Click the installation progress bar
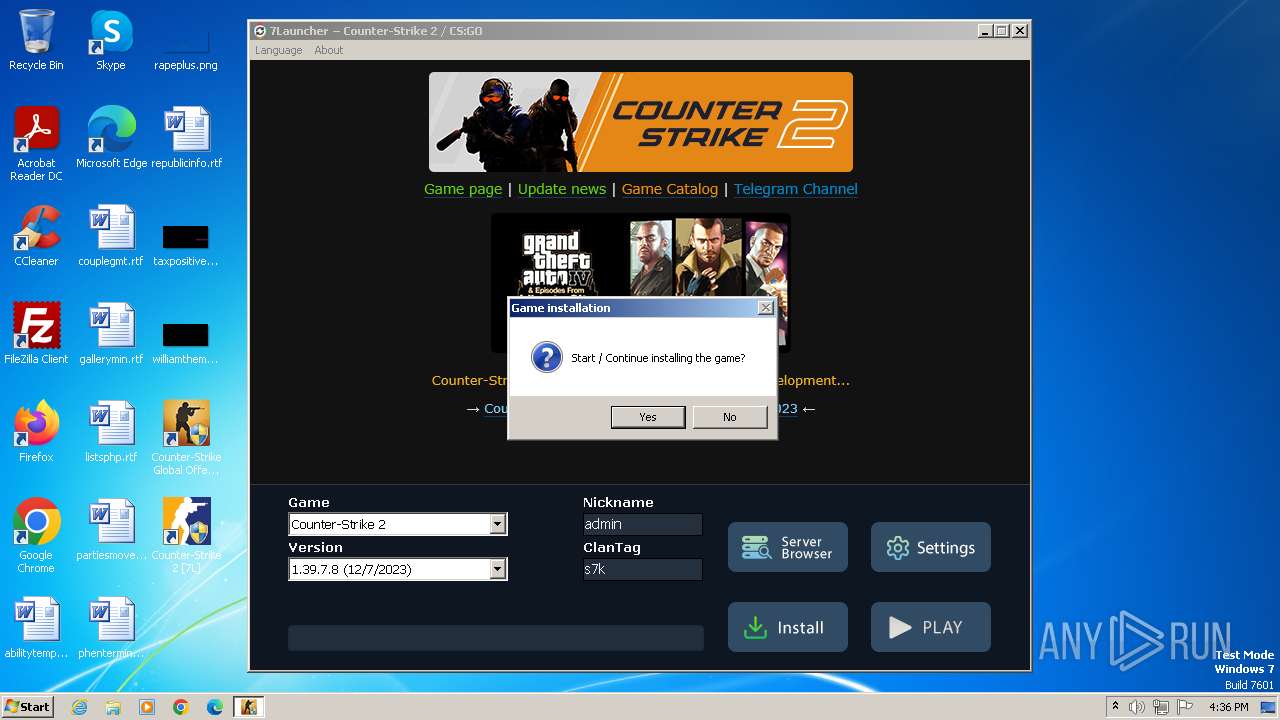The height and width of the screenshot is (720, 1280). pos(496,638)
